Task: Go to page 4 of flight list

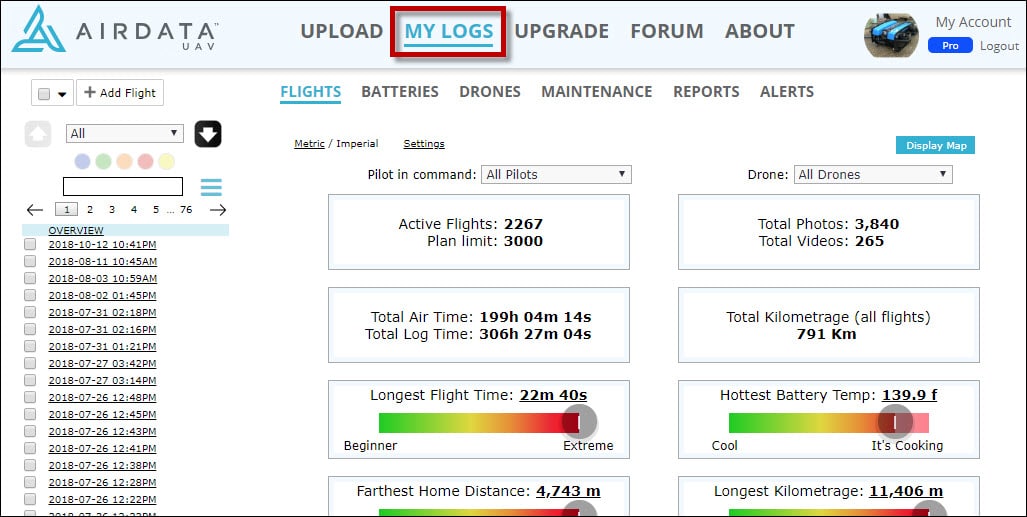Action: coord(134,210)
